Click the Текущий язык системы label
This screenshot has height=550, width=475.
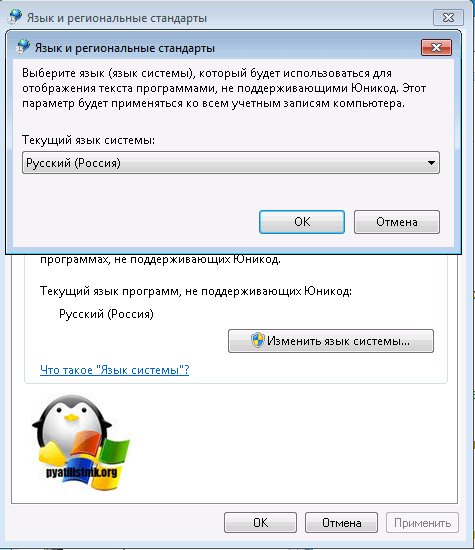pos(88,140)
